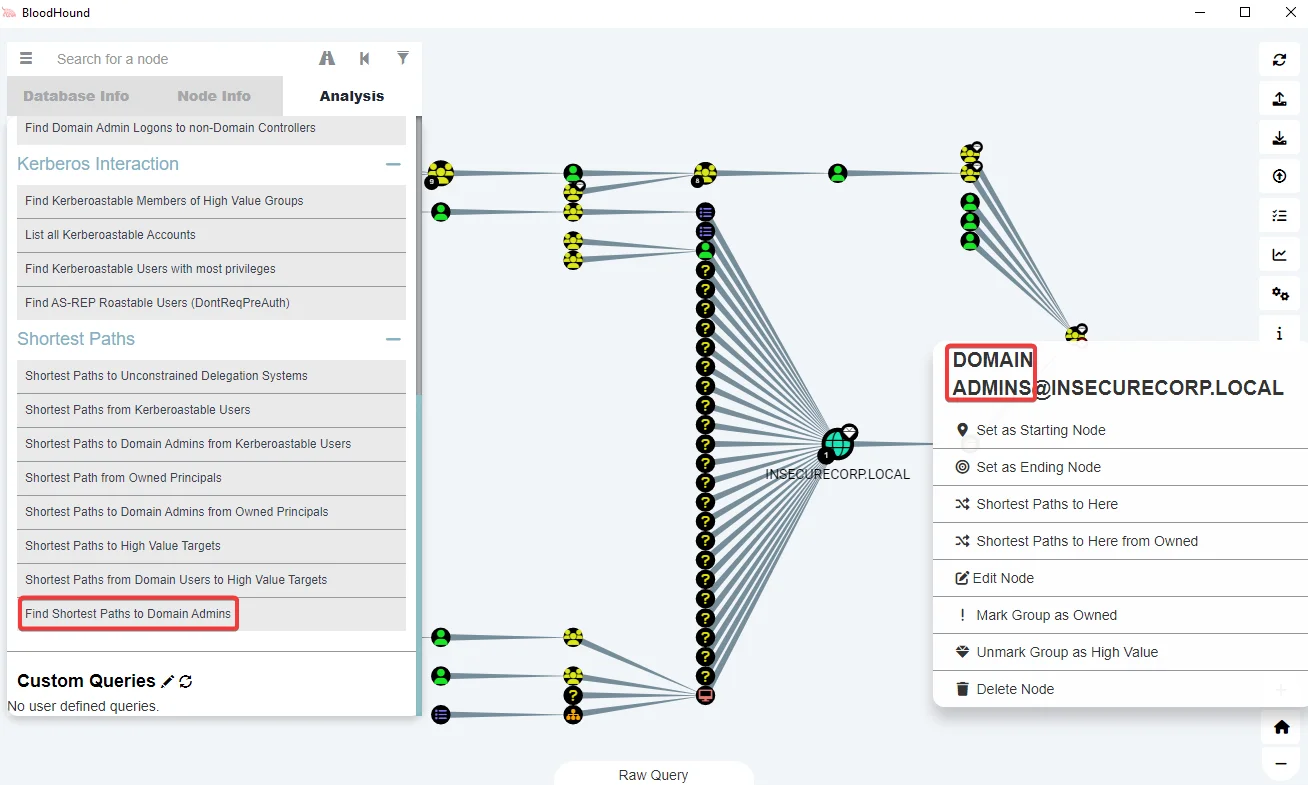Open settings via the gears icon
This screenshot has height=785, width=1308.
tap(1279, 293)
